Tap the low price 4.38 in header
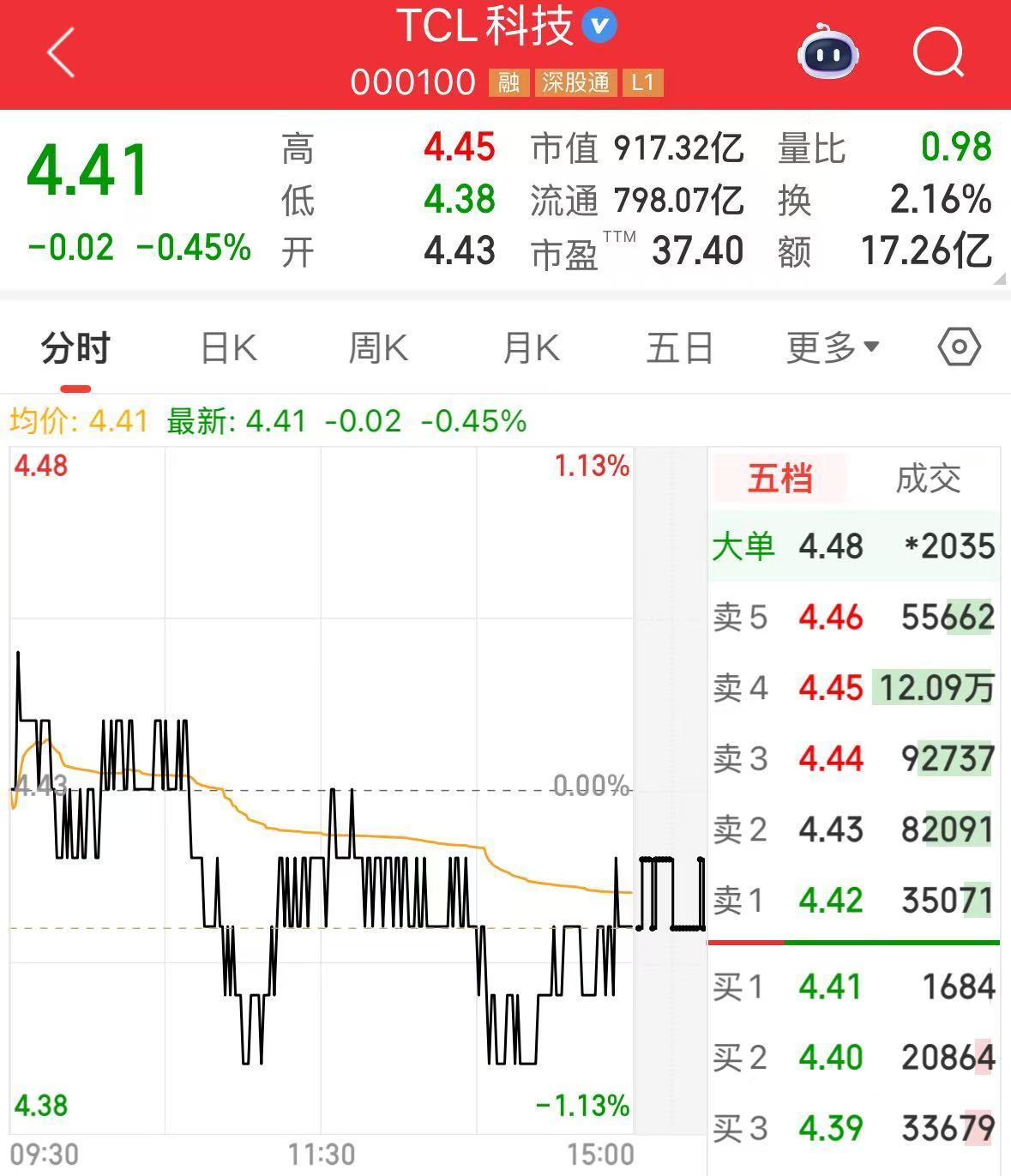1011x1176 pixels. click(460, 200)
